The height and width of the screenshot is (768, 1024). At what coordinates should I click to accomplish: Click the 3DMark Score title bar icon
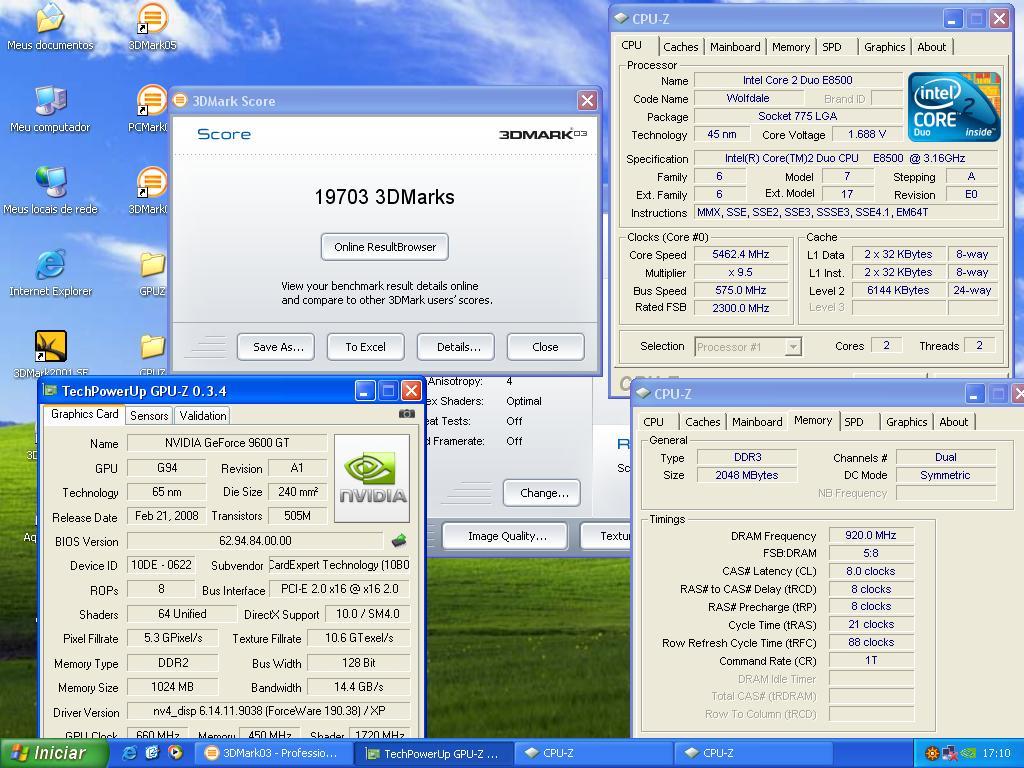[180, 101]
